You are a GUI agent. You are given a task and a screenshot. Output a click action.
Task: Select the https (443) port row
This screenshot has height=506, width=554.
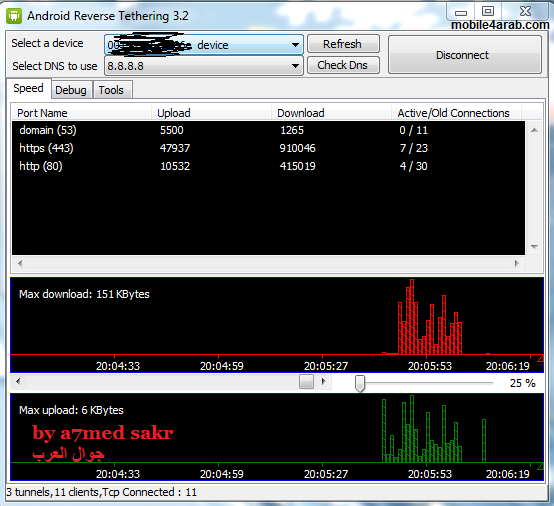(x=268, y=148)
